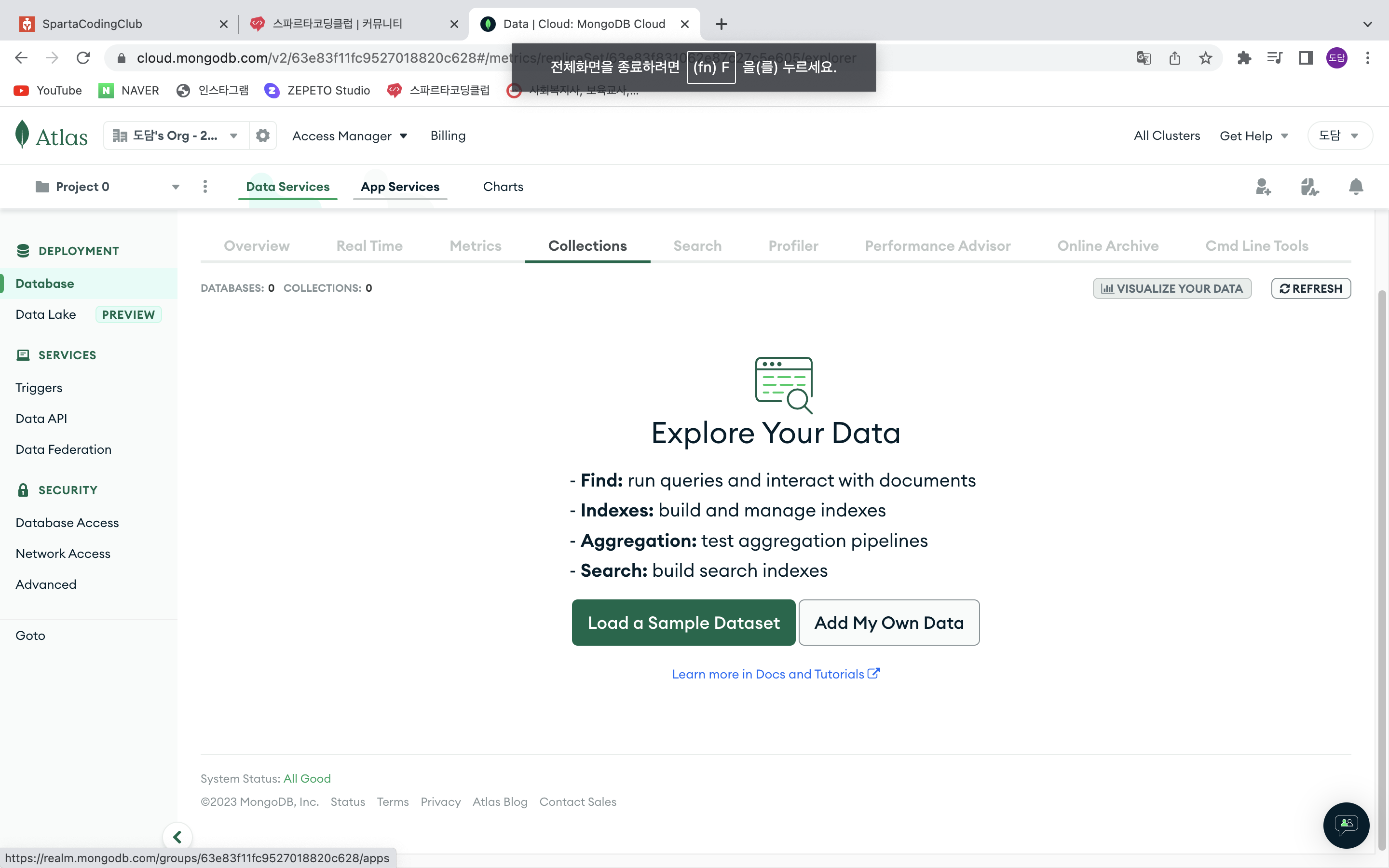Image resolution: width=1389 pixels, height=868 pixels.
Task: Click the Load a Sample Dataset button
Action: pos(683,622)
